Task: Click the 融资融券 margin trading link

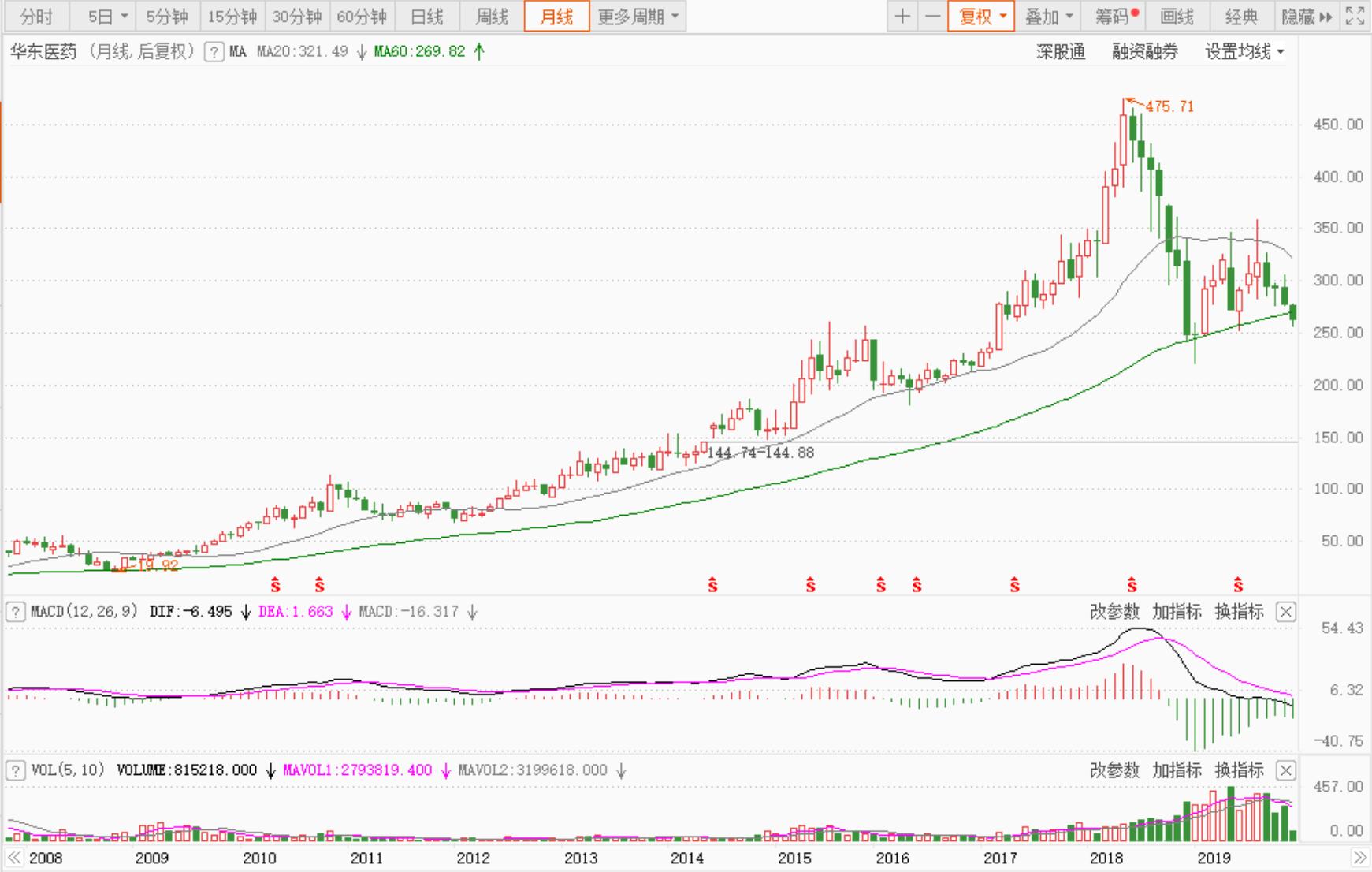Action: click(x=1144, y=52)
